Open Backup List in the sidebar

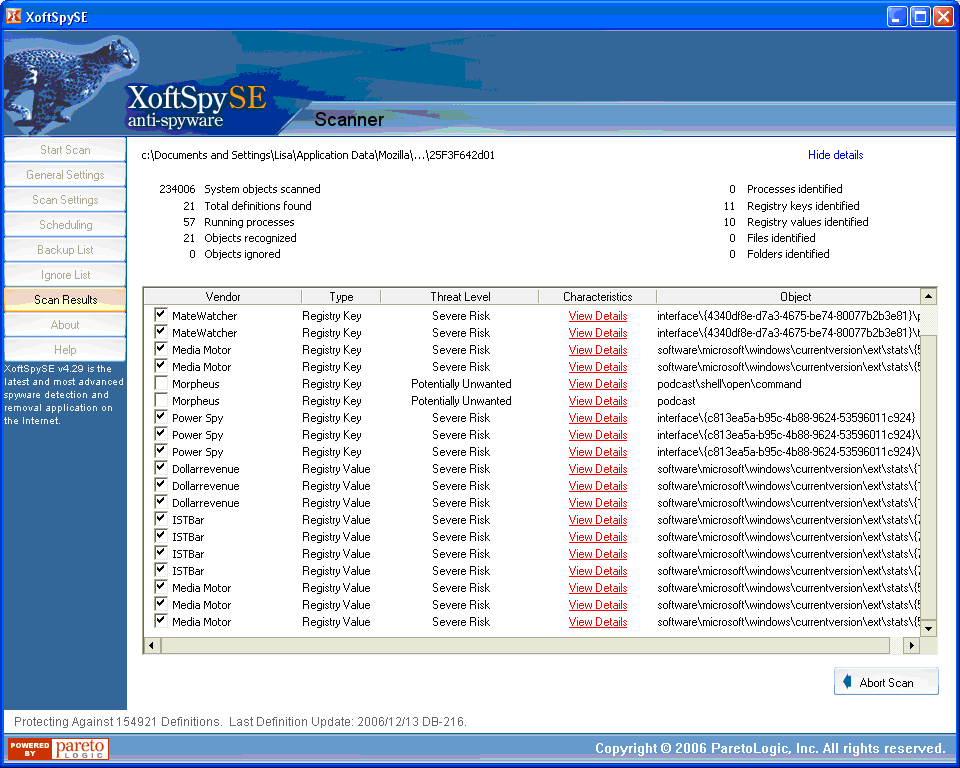[65, 250]
